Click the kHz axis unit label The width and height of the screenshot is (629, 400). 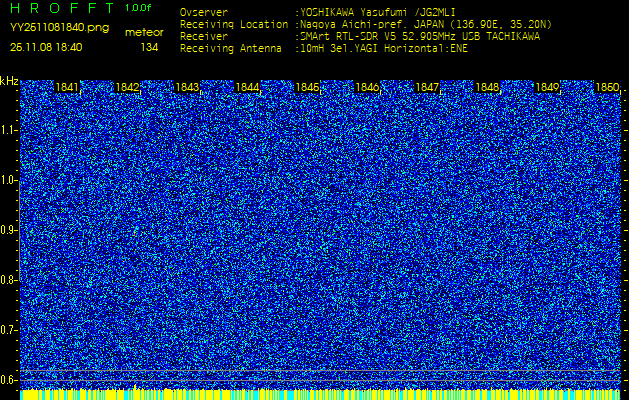(x=9, y=81)
